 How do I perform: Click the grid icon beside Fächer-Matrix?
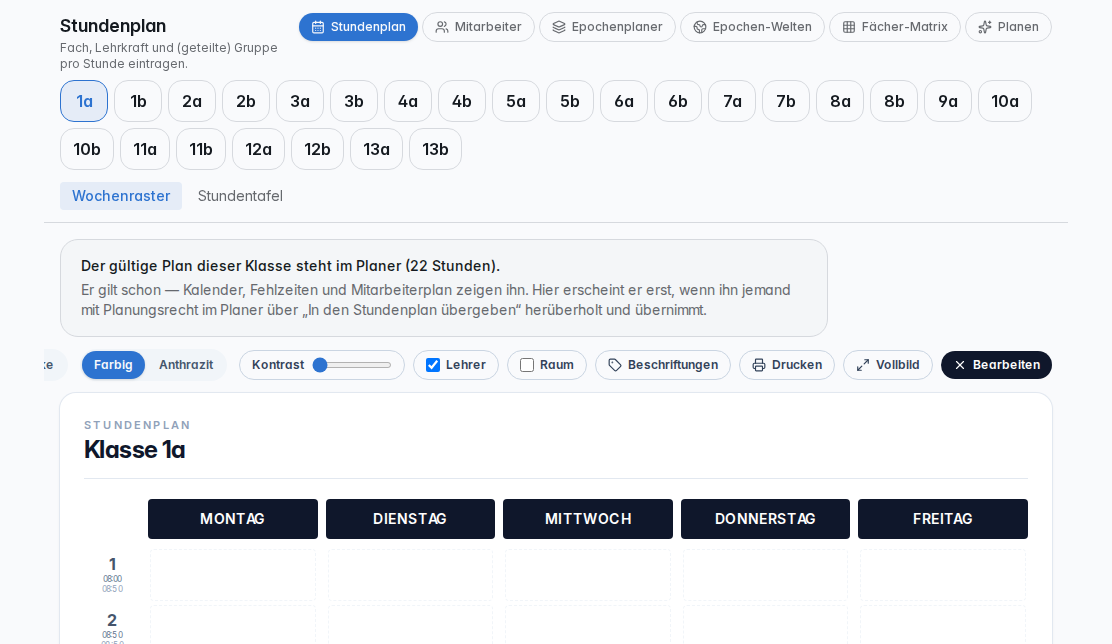pyautogui.click(x=849, y=27)
